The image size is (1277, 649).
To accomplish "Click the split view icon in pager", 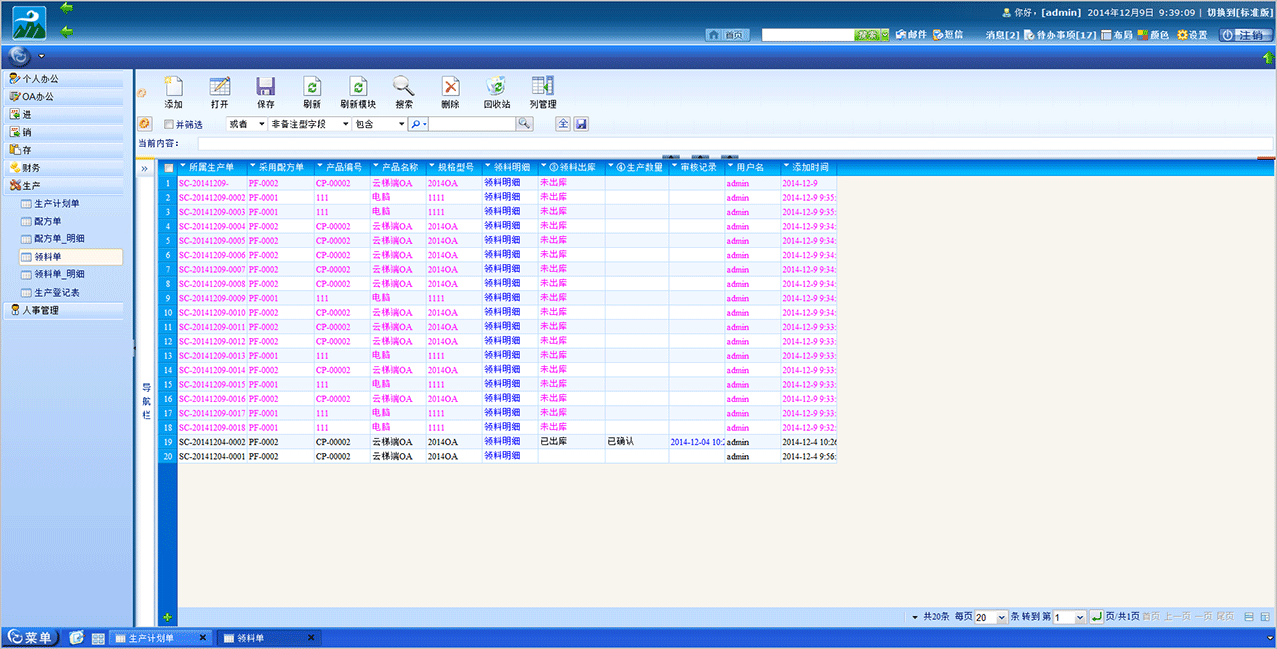I will point(1250,618).
